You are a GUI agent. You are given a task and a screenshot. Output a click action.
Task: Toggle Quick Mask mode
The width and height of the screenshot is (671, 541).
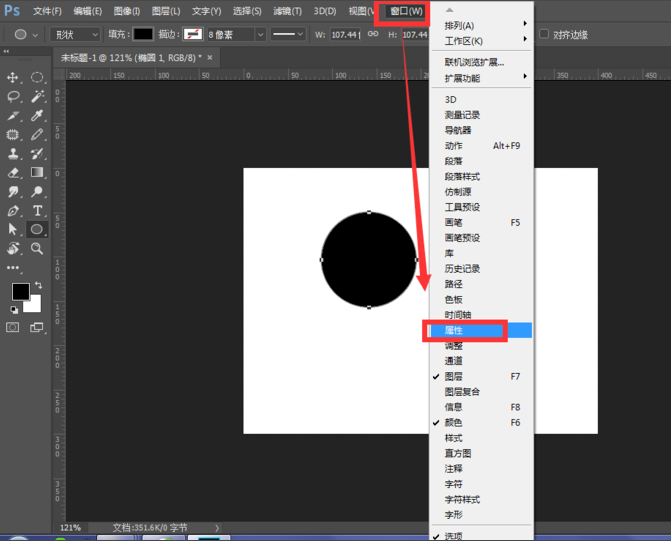[12, 327]
